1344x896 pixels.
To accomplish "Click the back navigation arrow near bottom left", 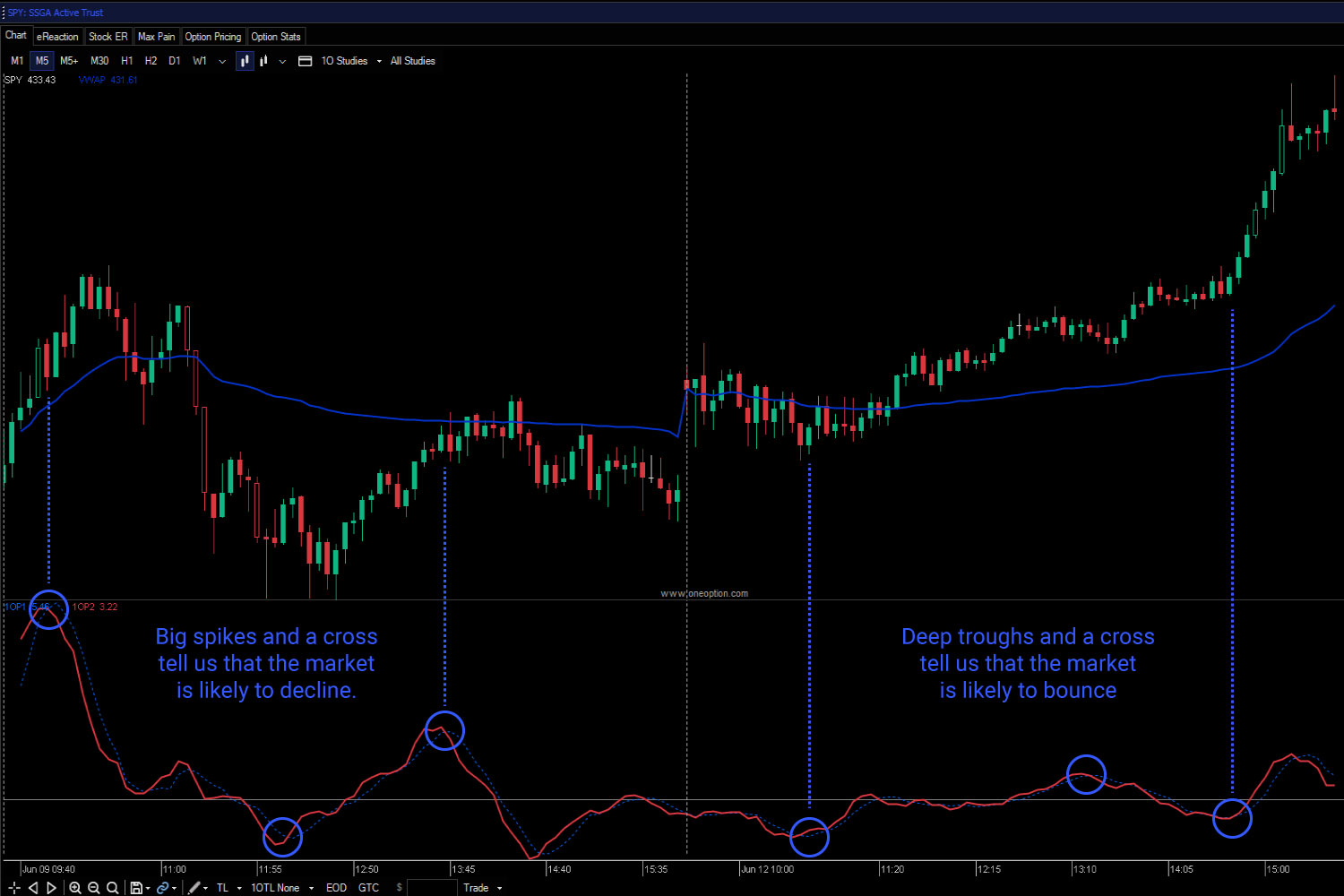I will tap(32, 887).
